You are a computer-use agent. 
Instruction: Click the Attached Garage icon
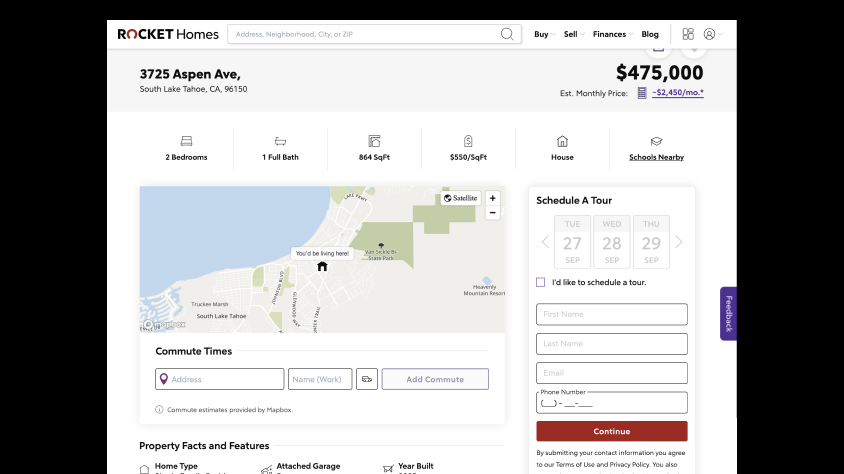266,470
